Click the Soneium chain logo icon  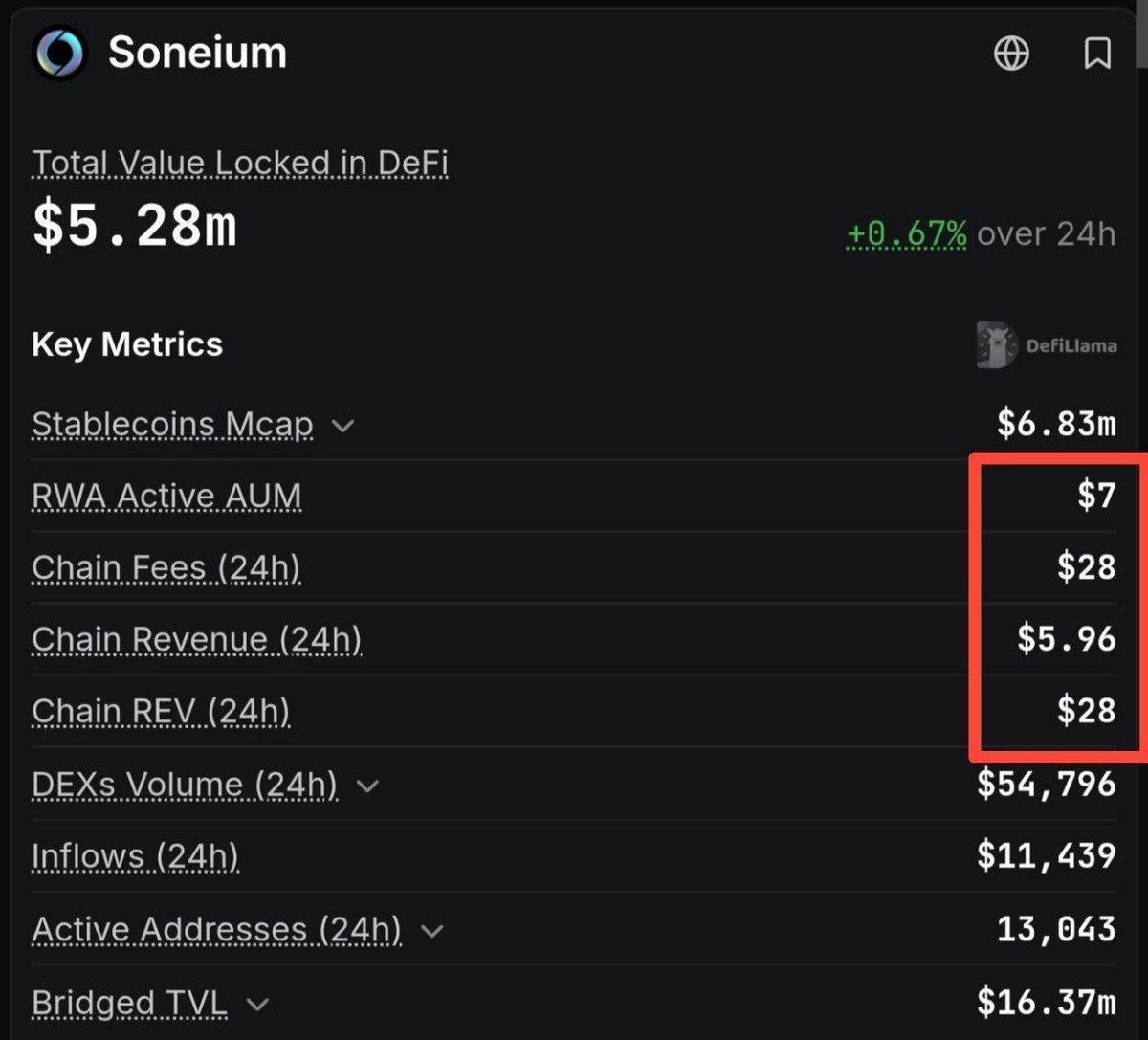tap(59, 53)
